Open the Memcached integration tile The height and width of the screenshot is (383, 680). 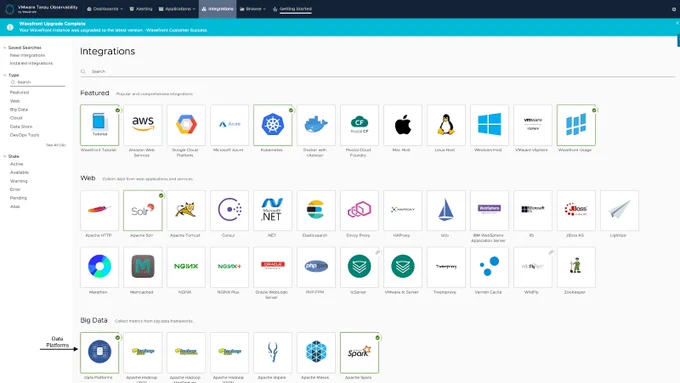[143, 267]
